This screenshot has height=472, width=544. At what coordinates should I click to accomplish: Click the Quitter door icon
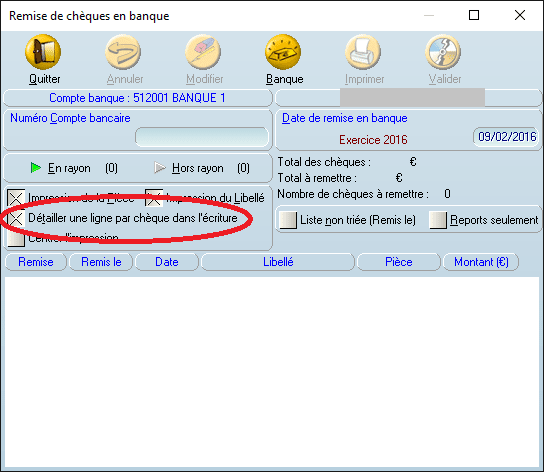(x=43, y=52)
